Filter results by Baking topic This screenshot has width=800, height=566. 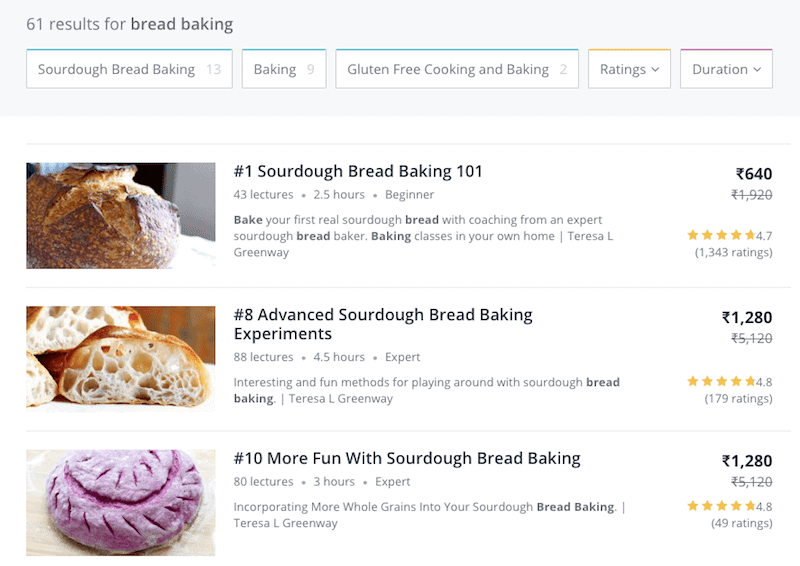pos(284,69)
